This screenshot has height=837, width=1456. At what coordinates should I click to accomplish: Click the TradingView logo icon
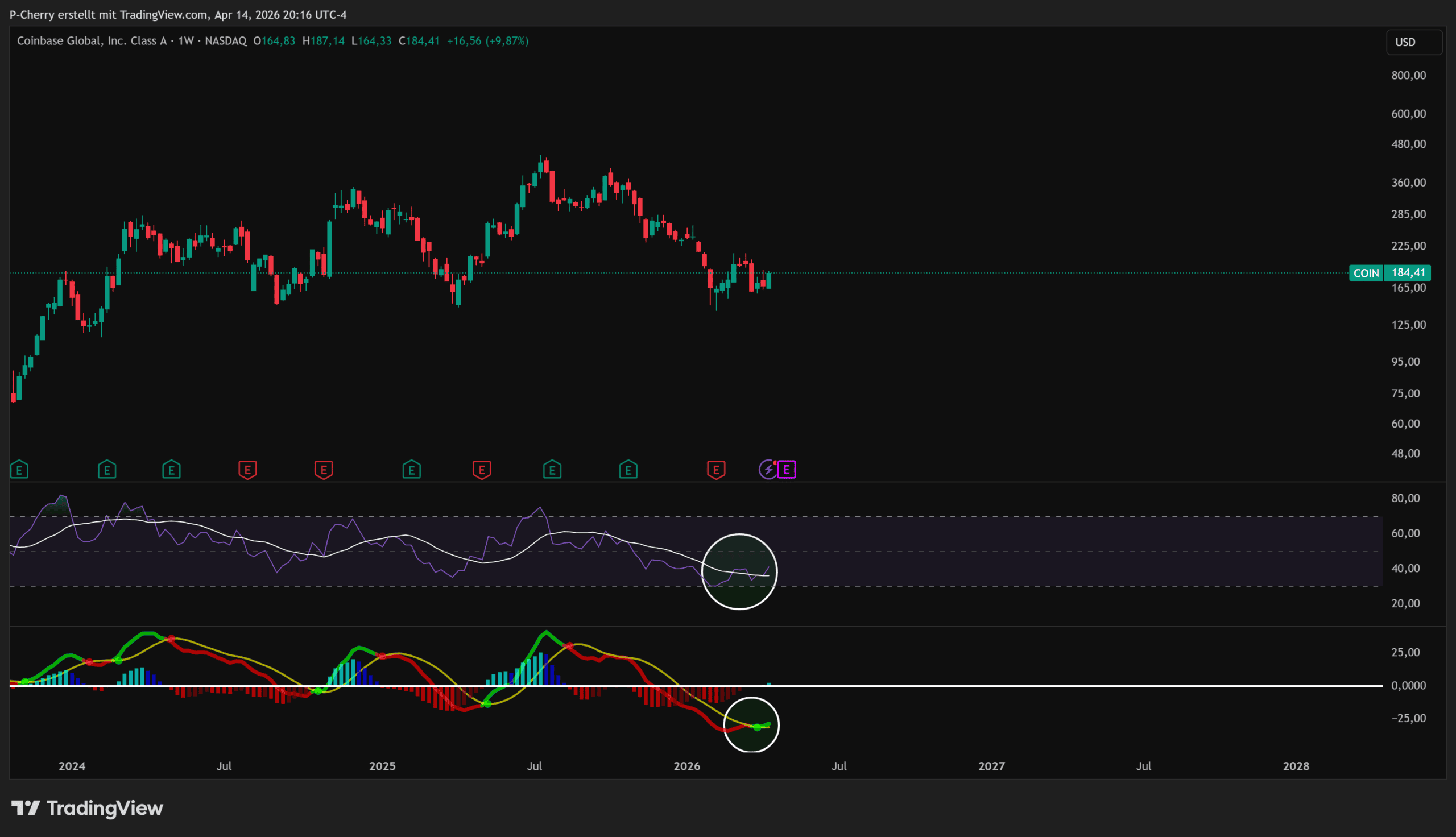(x=25, y=807)
